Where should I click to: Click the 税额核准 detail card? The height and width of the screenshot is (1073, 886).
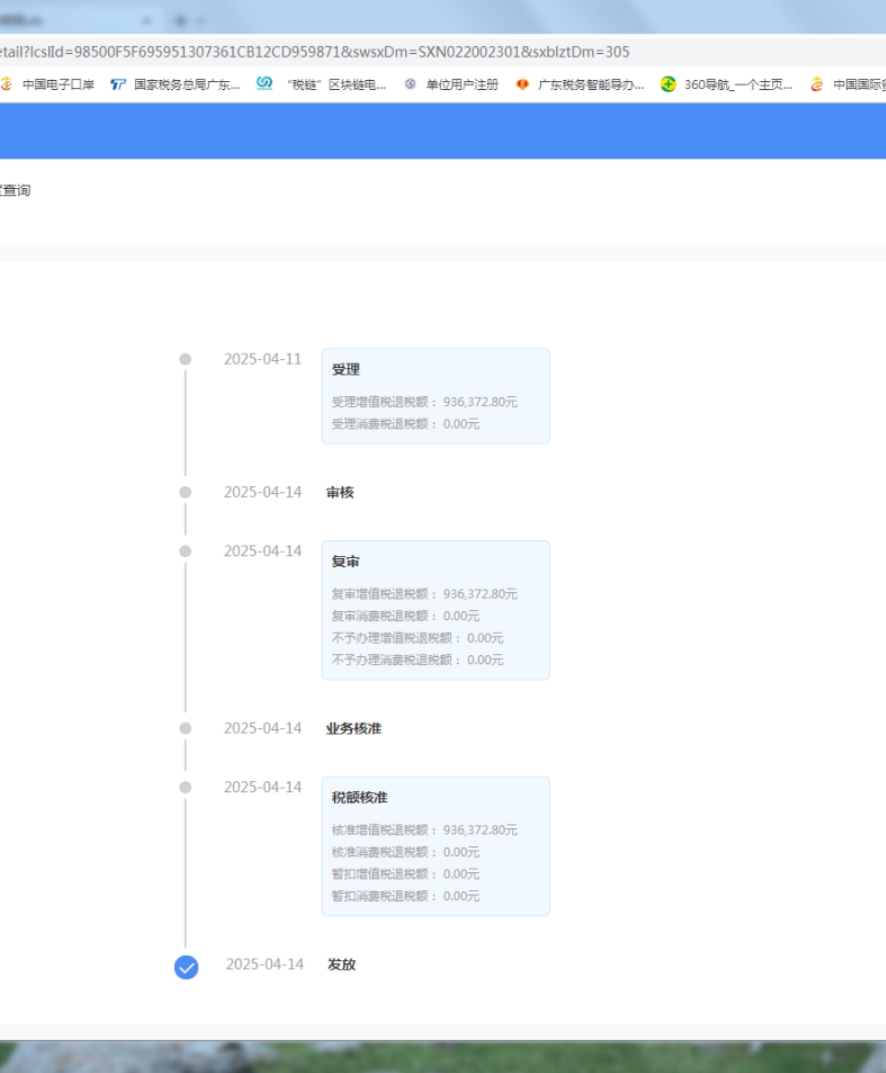[434, 845]
